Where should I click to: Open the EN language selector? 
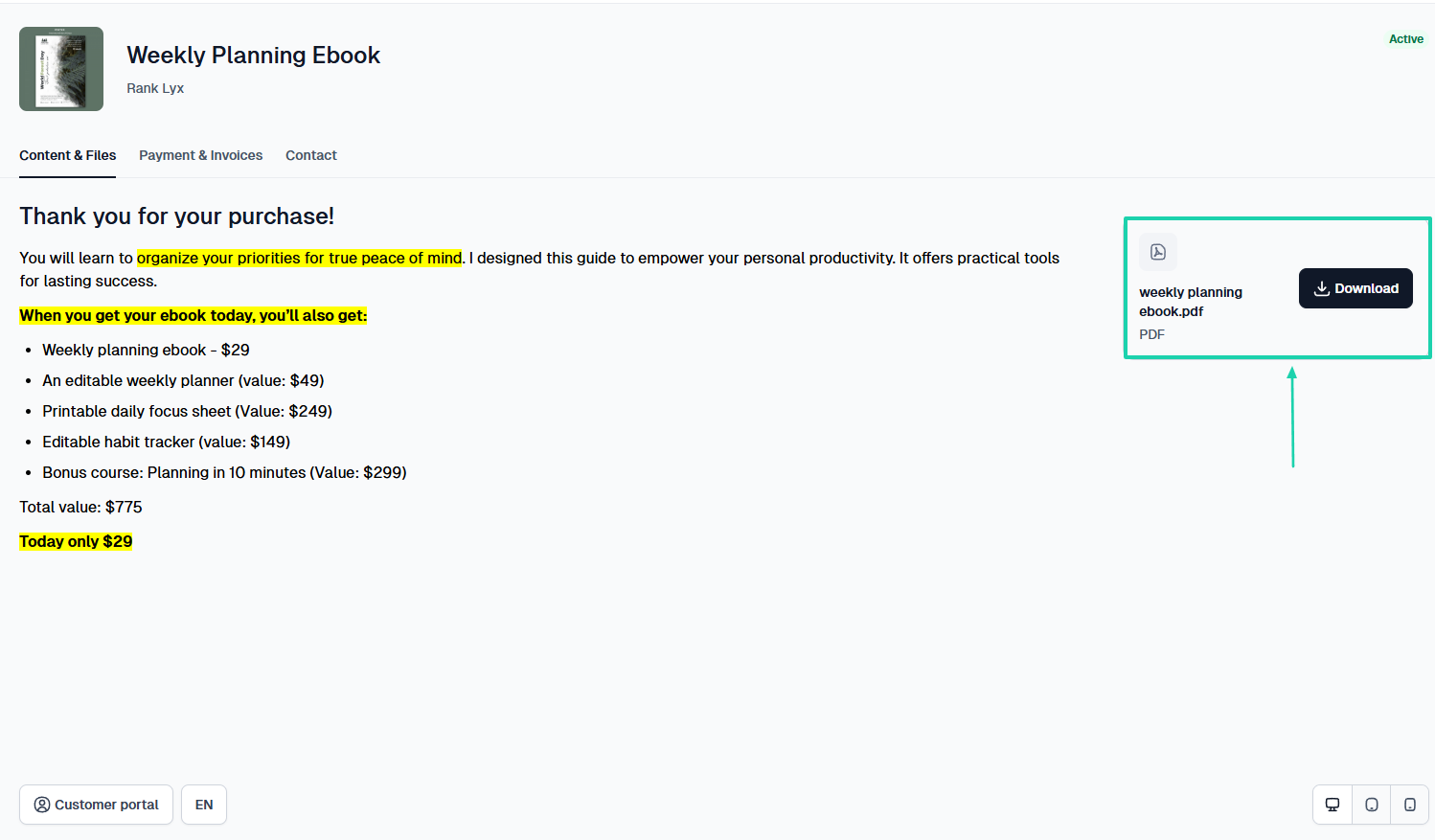tap(204, 805)
